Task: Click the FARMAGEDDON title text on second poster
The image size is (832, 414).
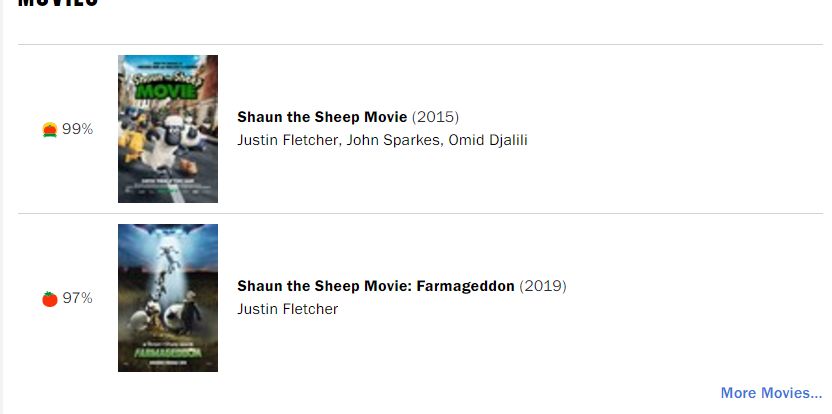Action: point(167,352)
